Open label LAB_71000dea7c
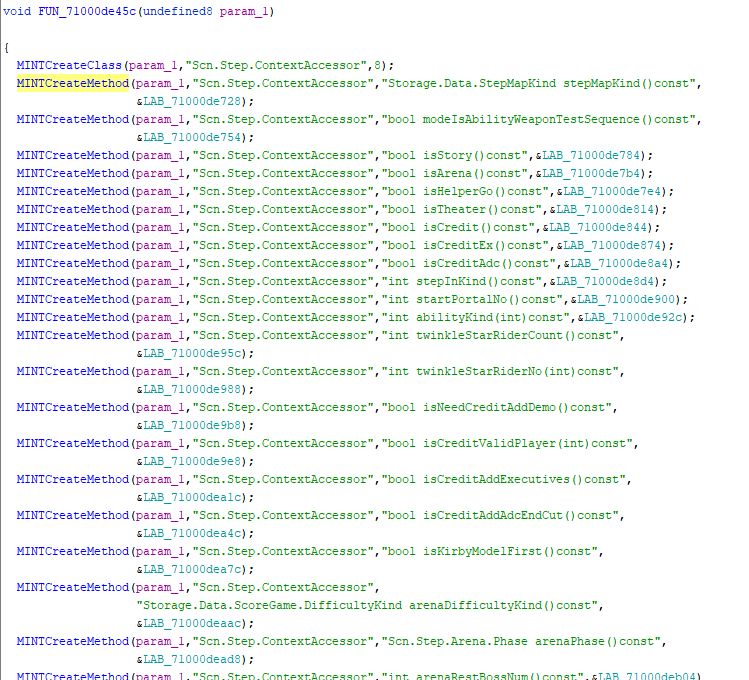The height and width of the screenshot is (680, 749). [x=192, y=570]
